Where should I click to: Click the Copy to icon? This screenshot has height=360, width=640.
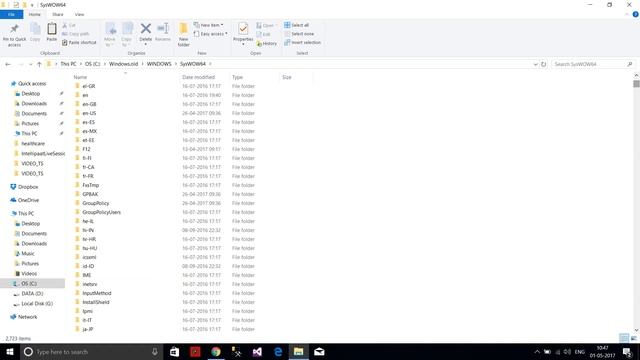[127, 29]
